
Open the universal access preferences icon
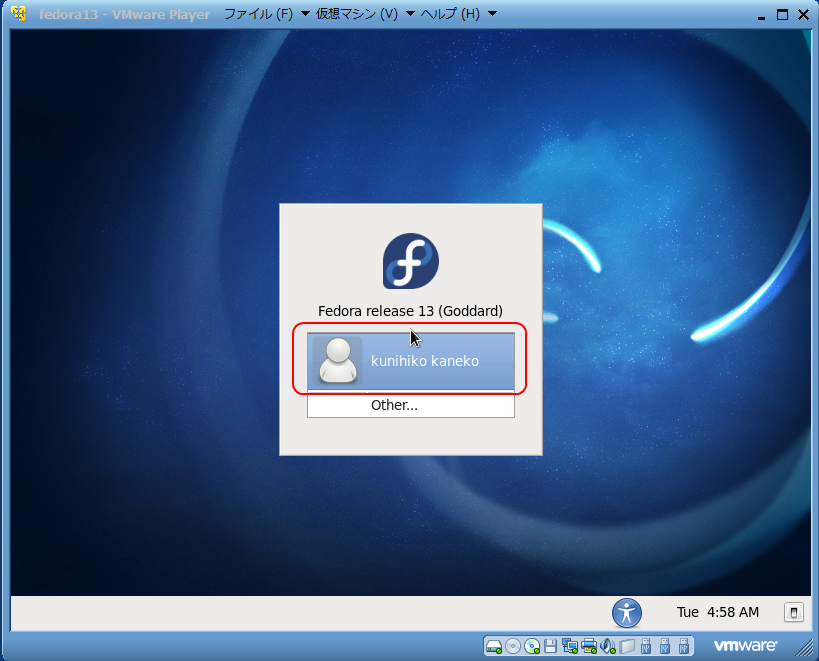[626, 612]
